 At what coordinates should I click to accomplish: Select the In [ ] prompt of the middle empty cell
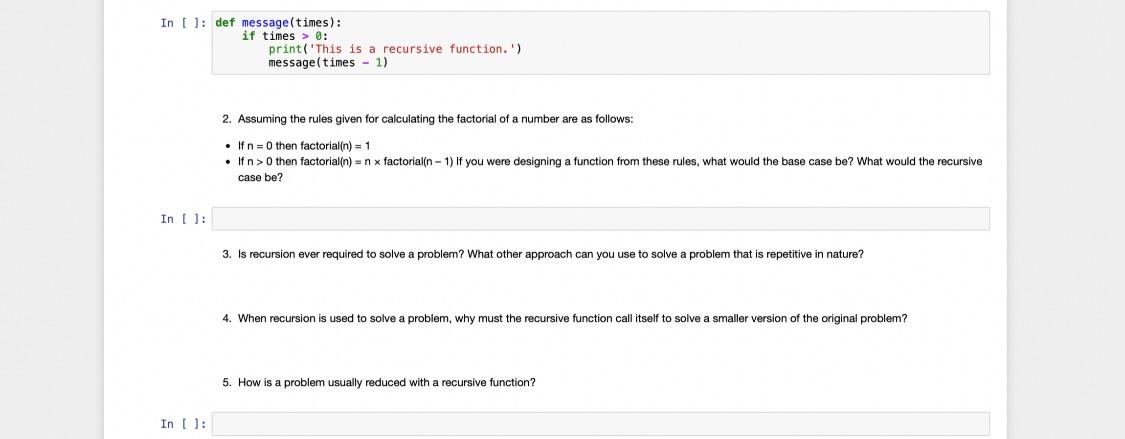184,219
